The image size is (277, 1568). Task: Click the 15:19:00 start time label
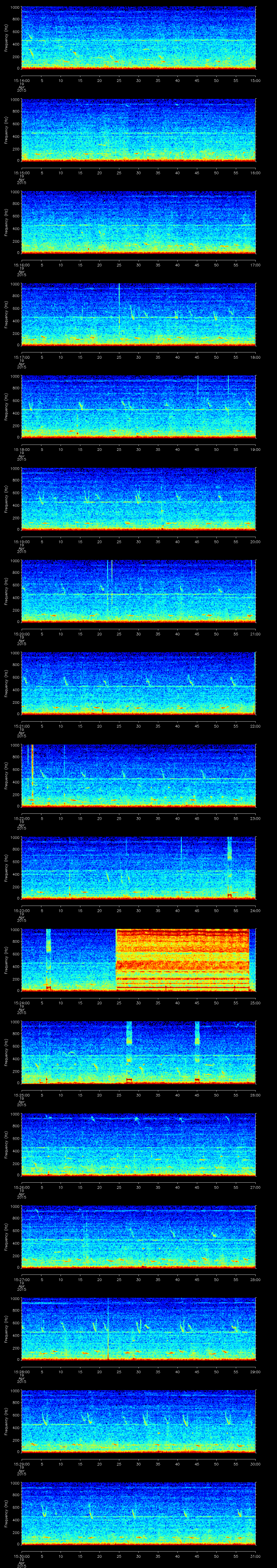[x=21, y=542]
